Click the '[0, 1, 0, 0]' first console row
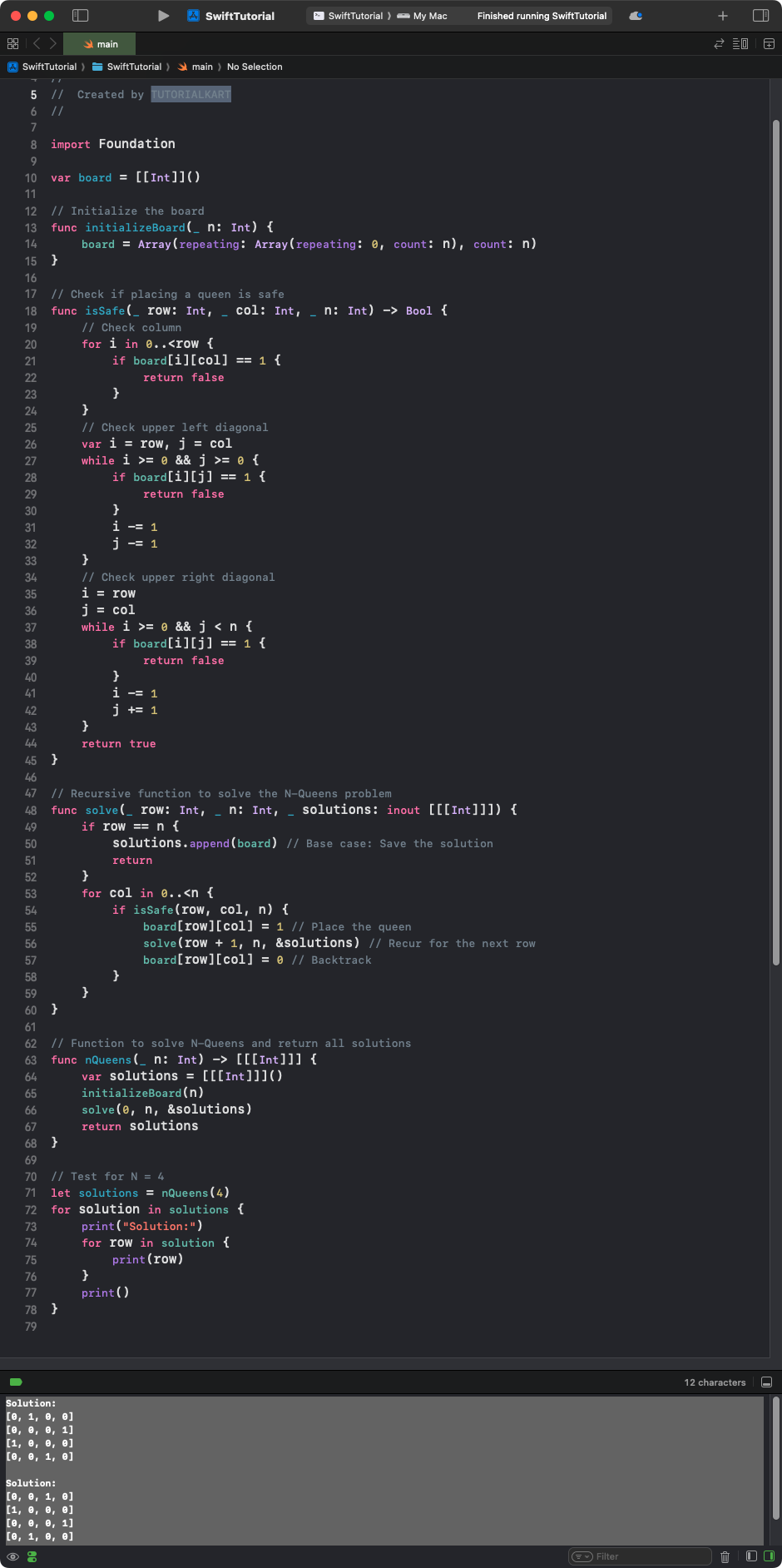Viewport: 782px width, 1568px height. click(x=40, y=1417)
